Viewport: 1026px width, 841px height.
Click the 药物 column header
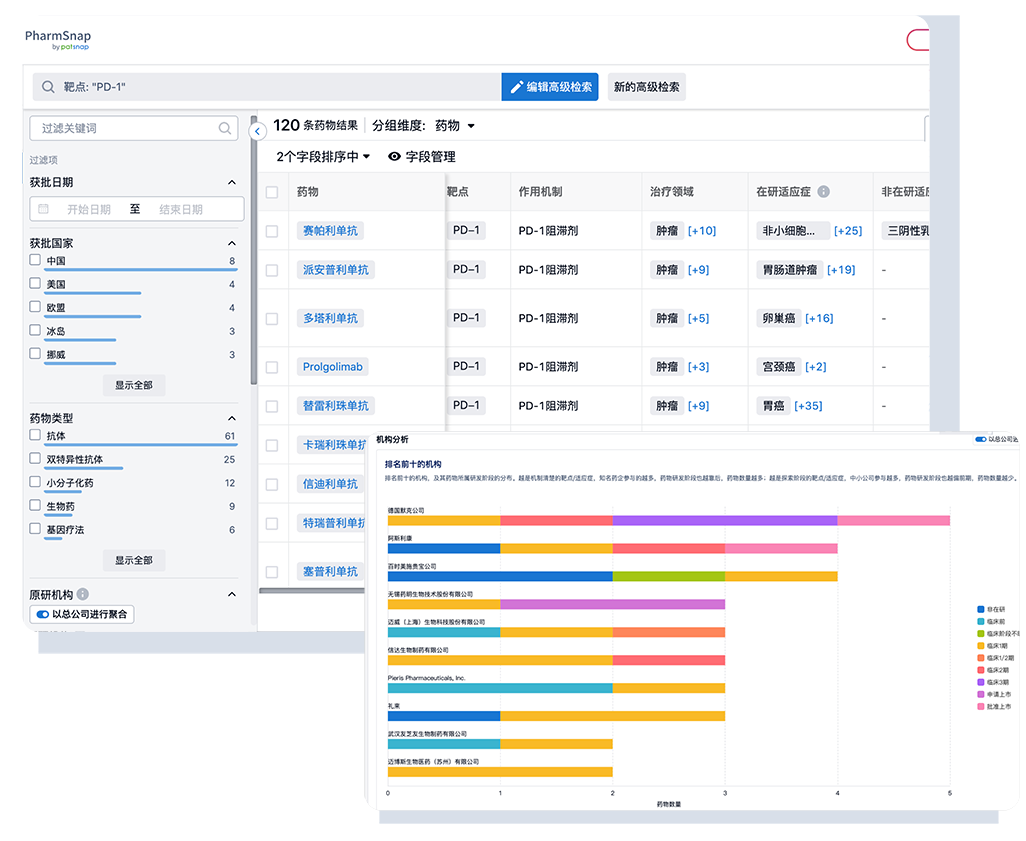coord(308,192)
